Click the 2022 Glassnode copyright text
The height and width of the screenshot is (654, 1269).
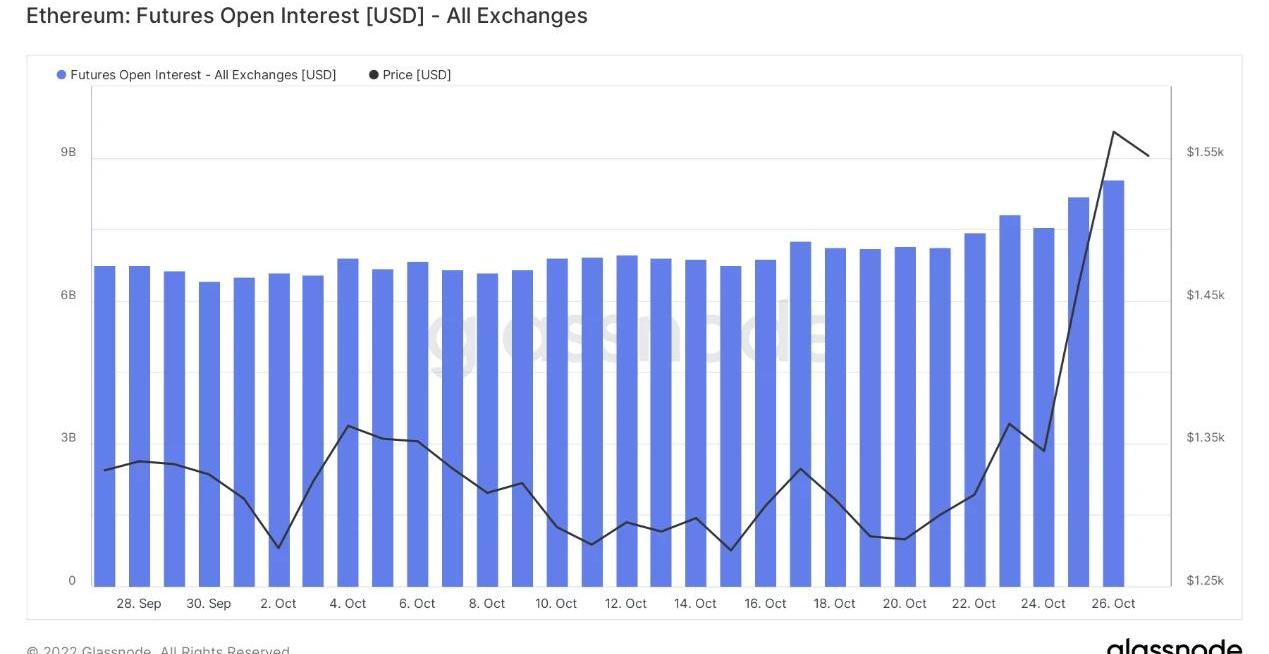(x=158, y=650)
